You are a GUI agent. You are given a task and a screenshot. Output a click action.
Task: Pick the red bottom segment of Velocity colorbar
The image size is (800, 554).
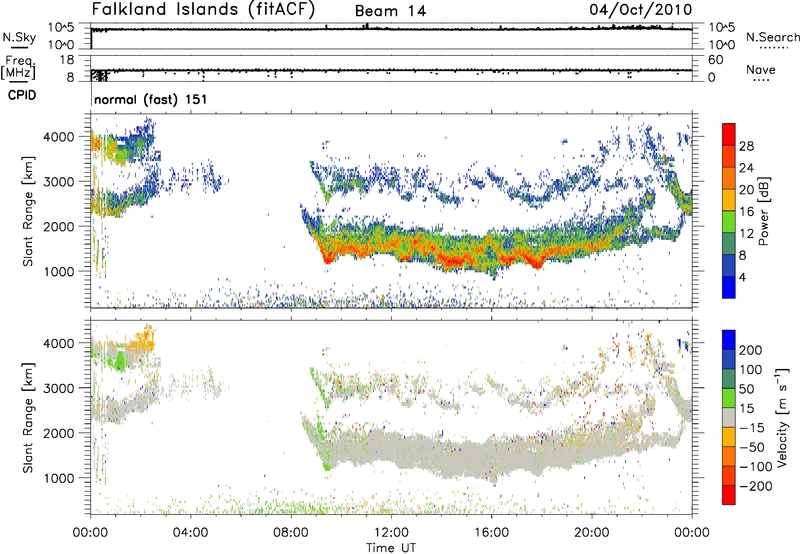tap(729, 495)
